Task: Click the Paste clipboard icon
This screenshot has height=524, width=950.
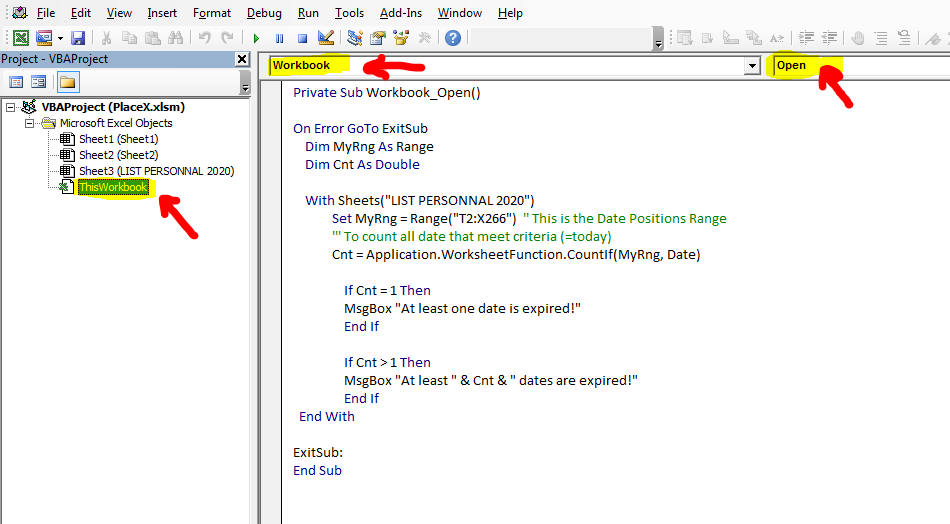Action: (153, 38)
